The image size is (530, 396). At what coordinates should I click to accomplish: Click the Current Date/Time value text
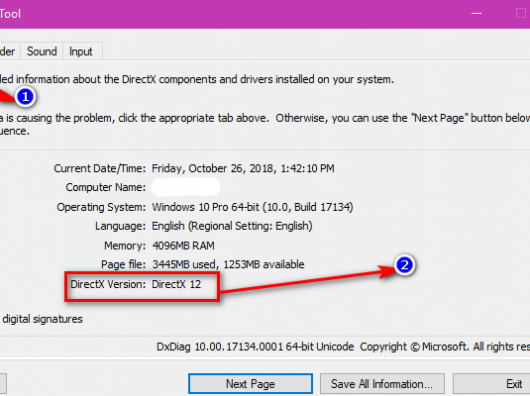click(243, 168)
